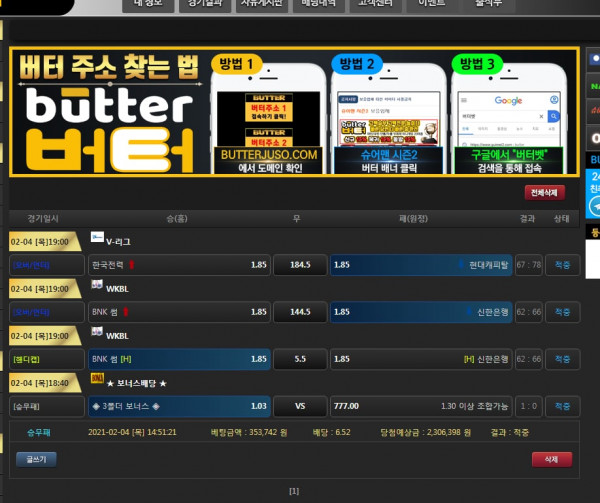
Task: Click the flag icon beside the first WKBL heading
Action: 97,286
